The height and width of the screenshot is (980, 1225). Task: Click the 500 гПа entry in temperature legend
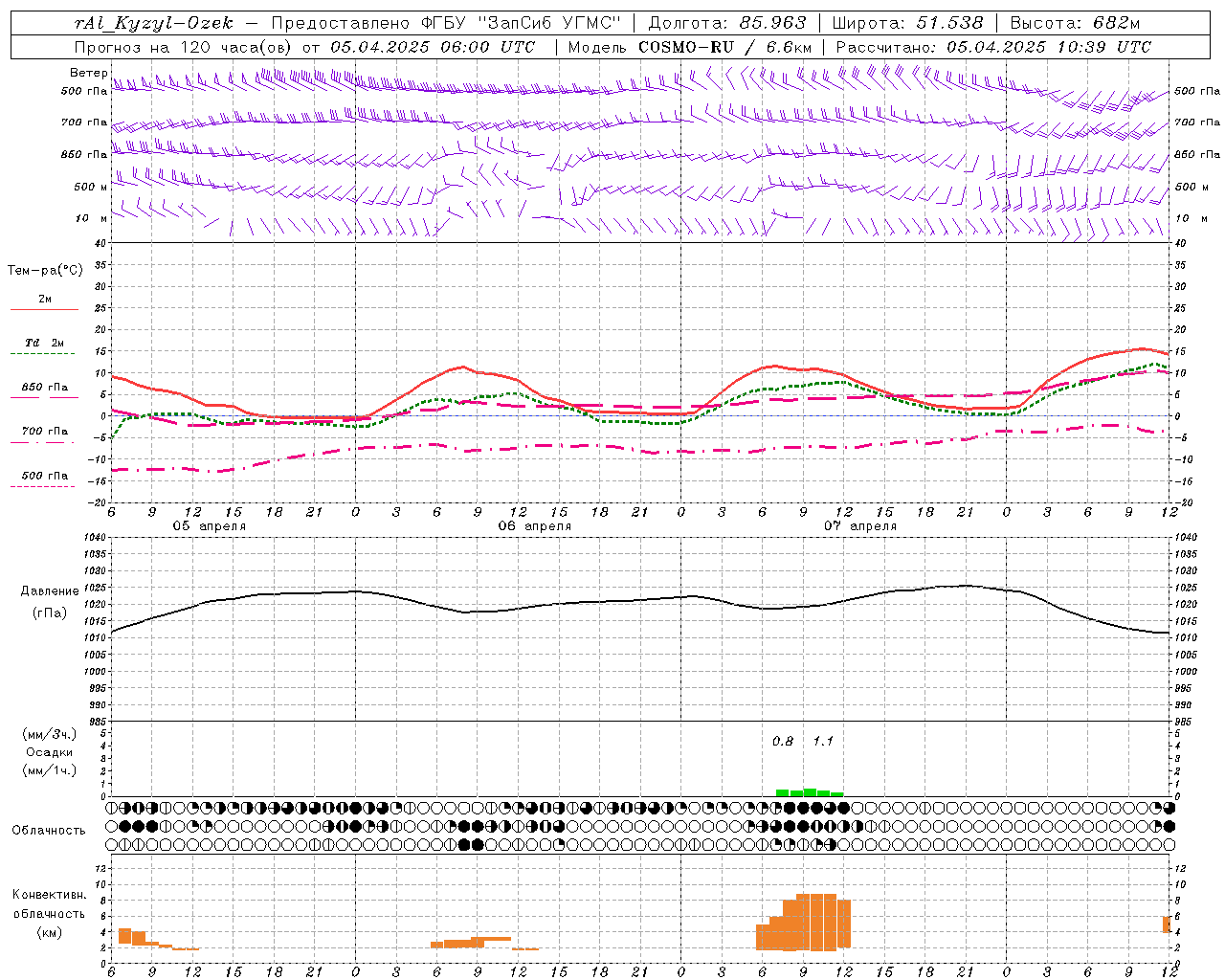(45, 476)
